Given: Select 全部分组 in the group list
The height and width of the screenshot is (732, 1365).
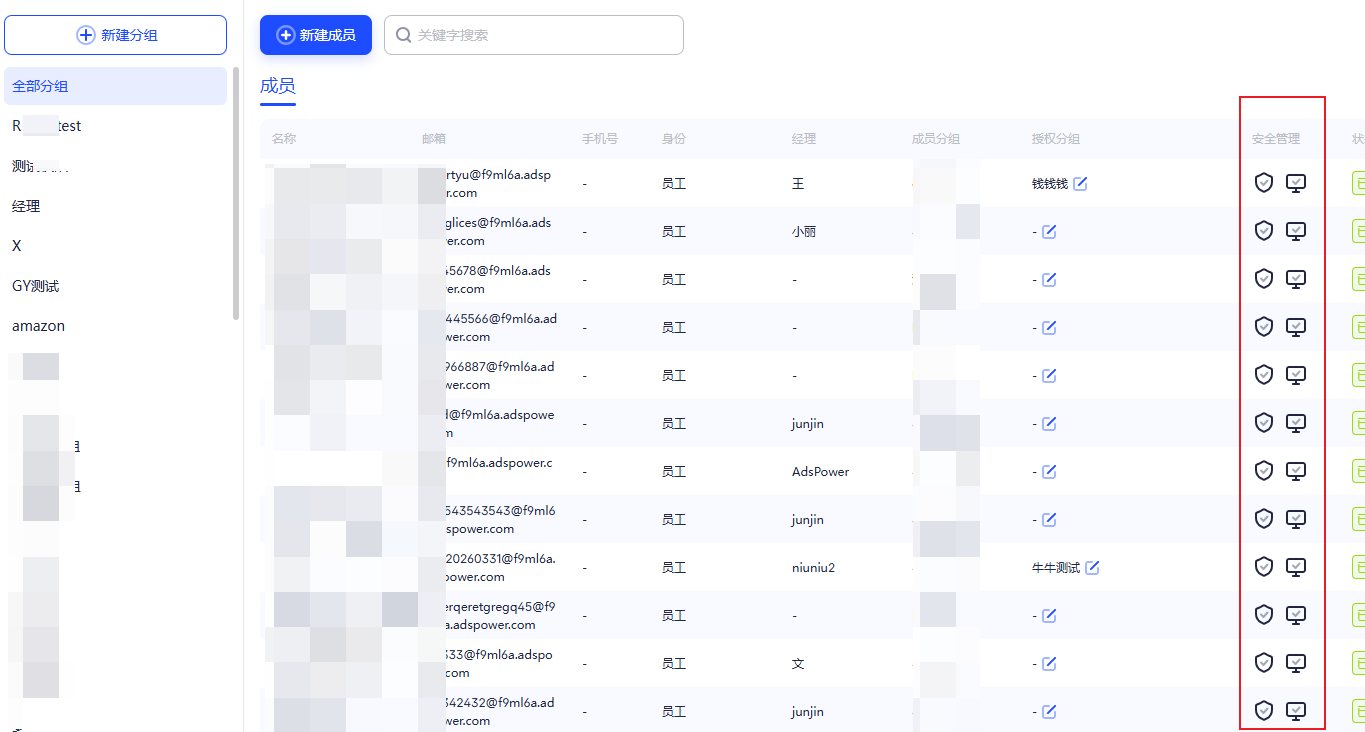Looking at the screenshot, I should click(x=115, y=86).
